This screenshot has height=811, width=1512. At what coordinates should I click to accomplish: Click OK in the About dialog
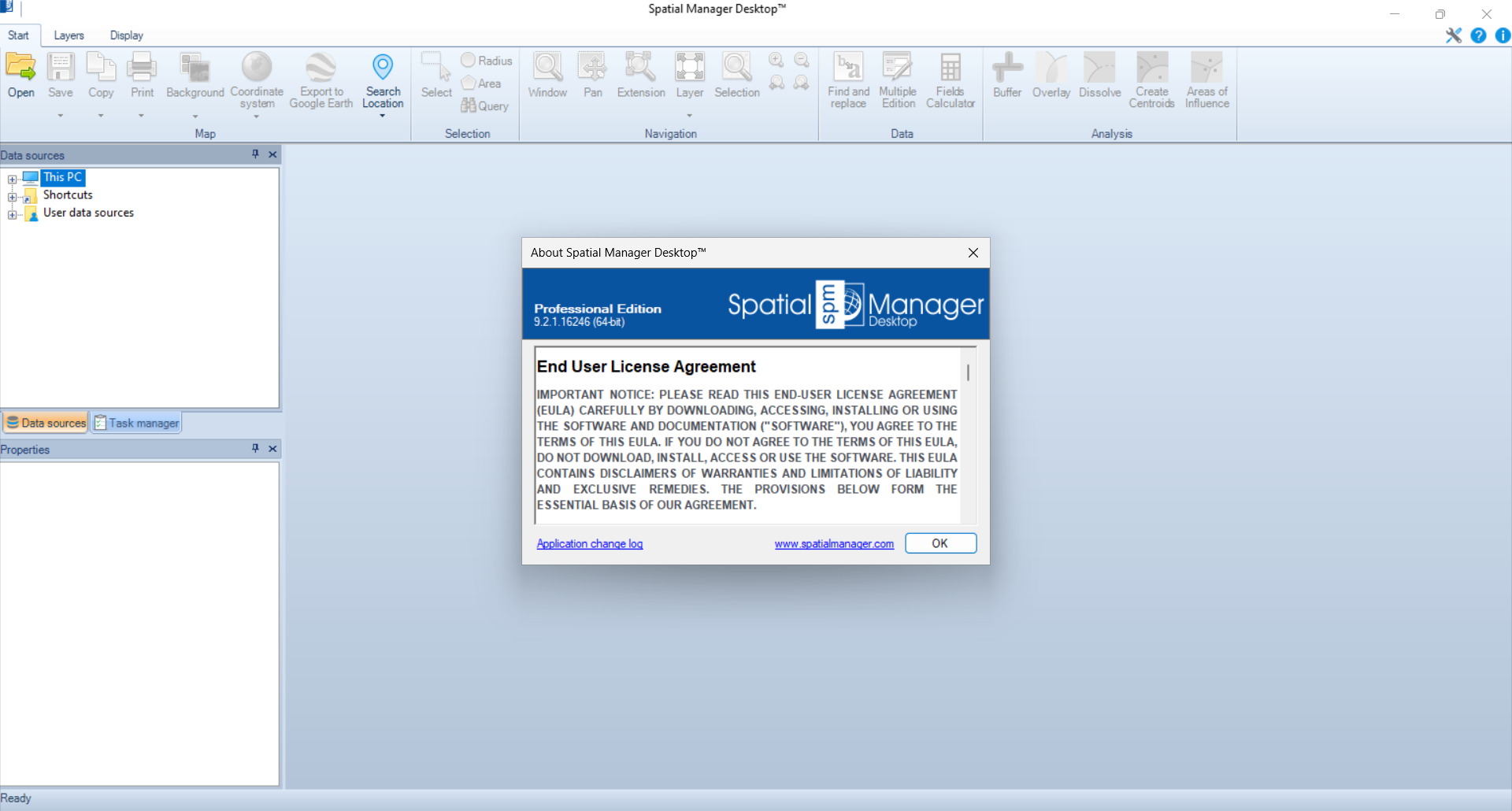(x=940, y=543)
